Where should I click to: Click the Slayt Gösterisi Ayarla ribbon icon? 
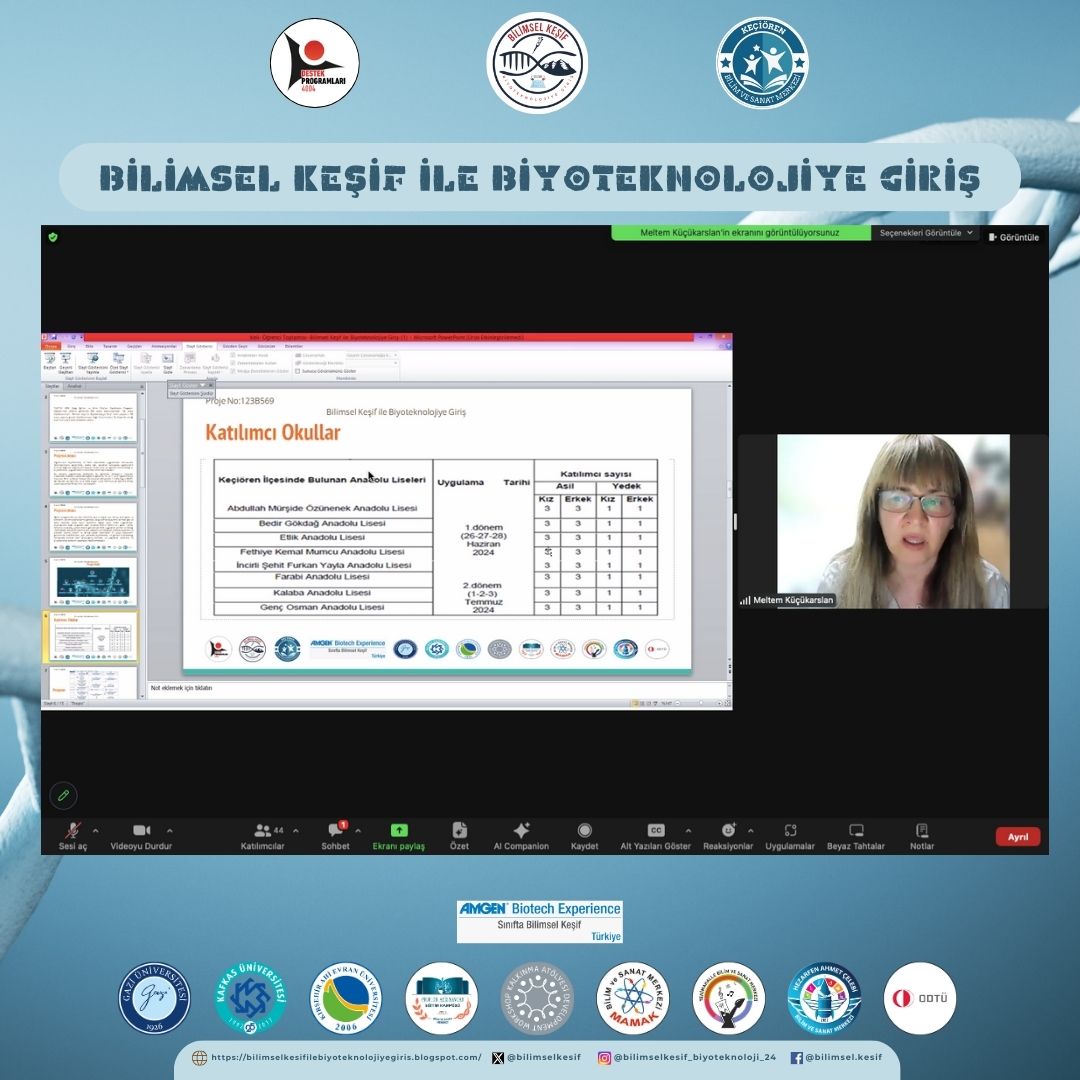[x=146, y=362]
